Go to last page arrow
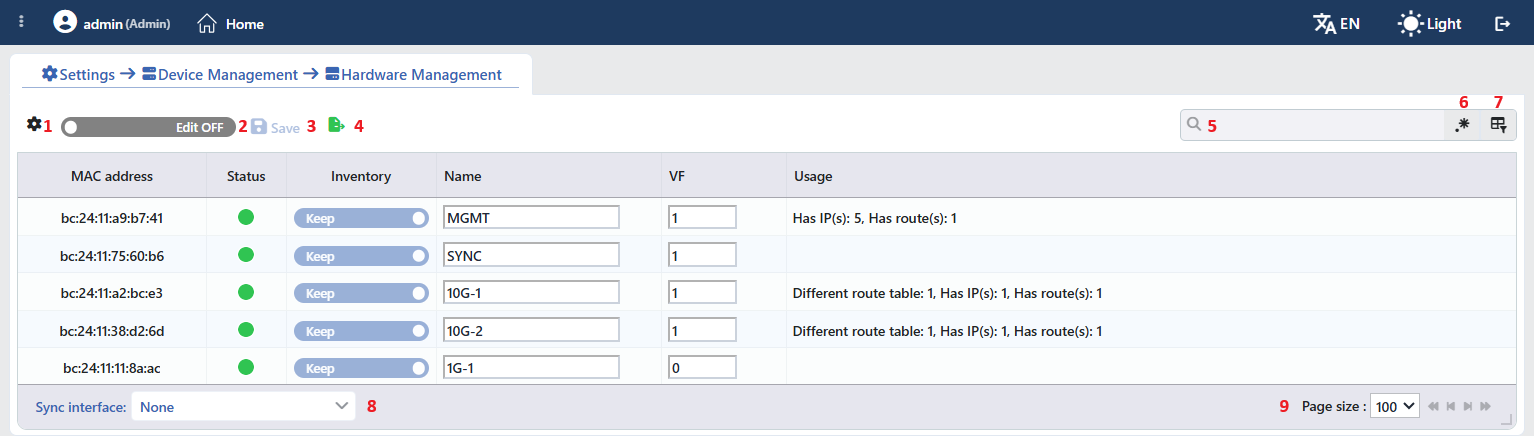Image resolution: width=1534 pixels, height=436 pixels. tap(1485, 406)
